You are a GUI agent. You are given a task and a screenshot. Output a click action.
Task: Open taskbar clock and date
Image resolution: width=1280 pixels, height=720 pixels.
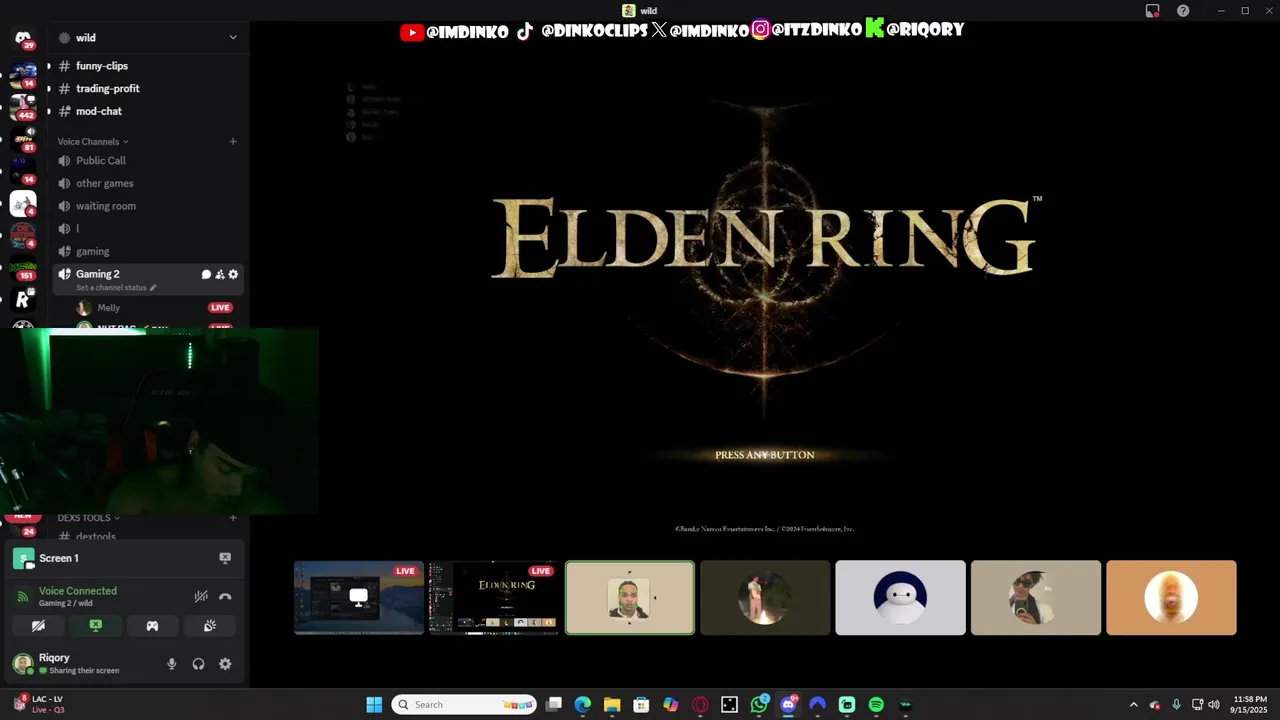pyautogui.click(x=1250, y=704)
